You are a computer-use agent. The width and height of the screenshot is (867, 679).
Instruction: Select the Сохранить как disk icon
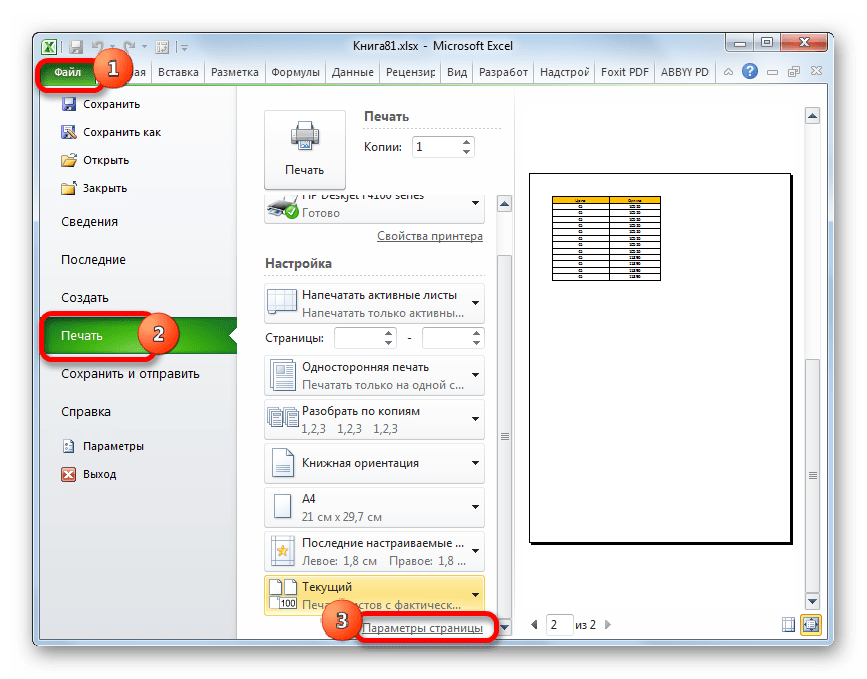70,131
